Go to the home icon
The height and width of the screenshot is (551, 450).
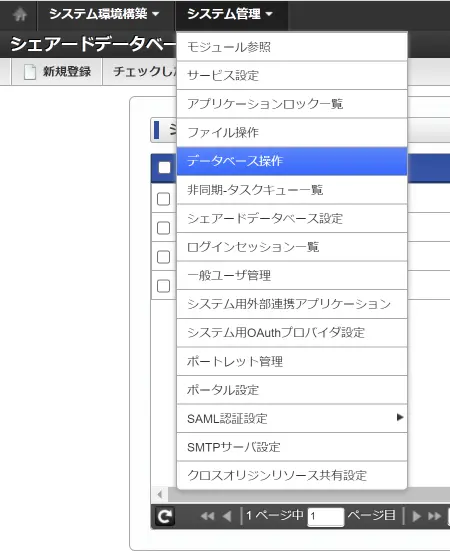pos(20,15)
